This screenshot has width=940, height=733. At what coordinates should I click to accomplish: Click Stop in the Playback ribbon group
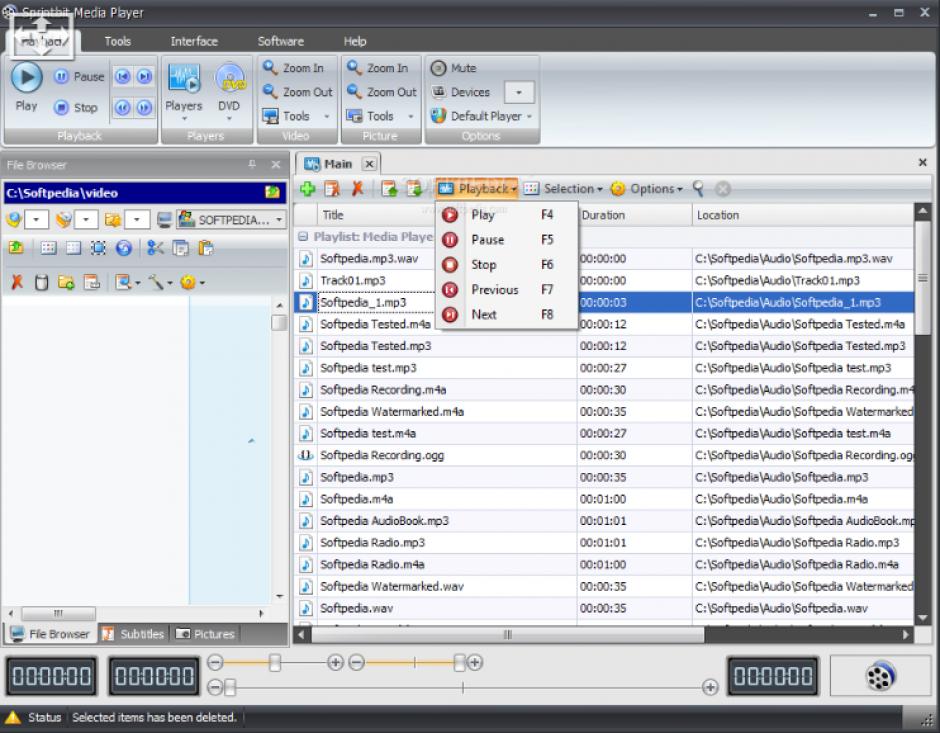click(x=76, y=108)
